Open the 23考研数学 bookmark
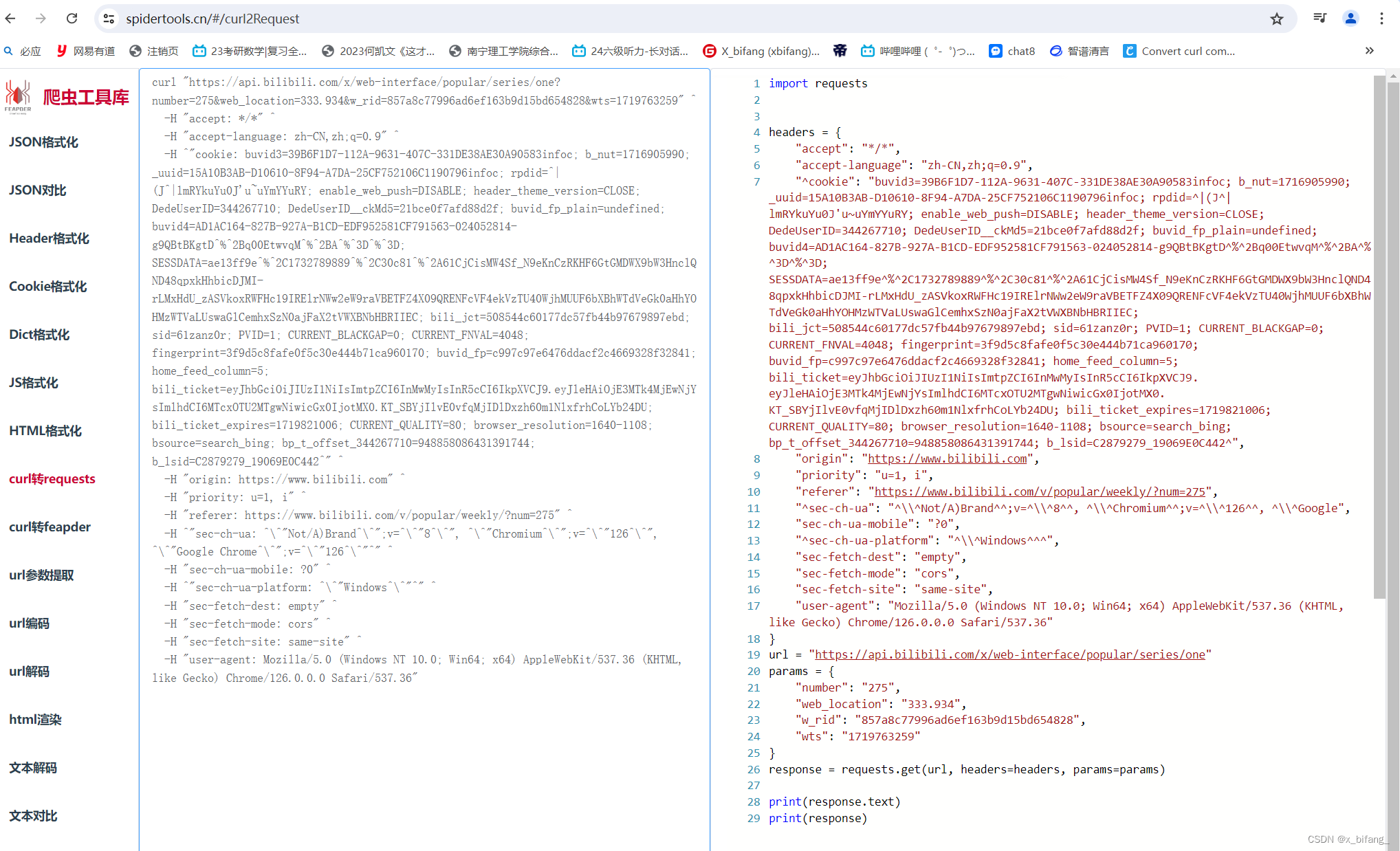 click(x=250, y=51)
